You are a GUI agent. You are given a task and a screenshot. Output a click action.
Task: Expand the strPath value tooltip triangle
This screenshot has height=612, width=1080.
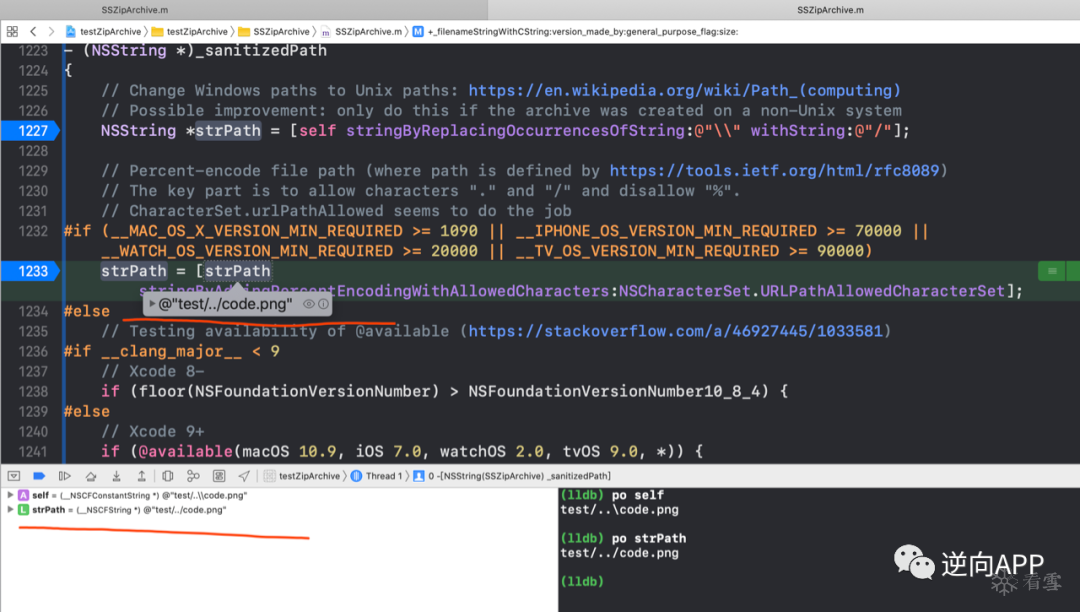coord(152,304)
